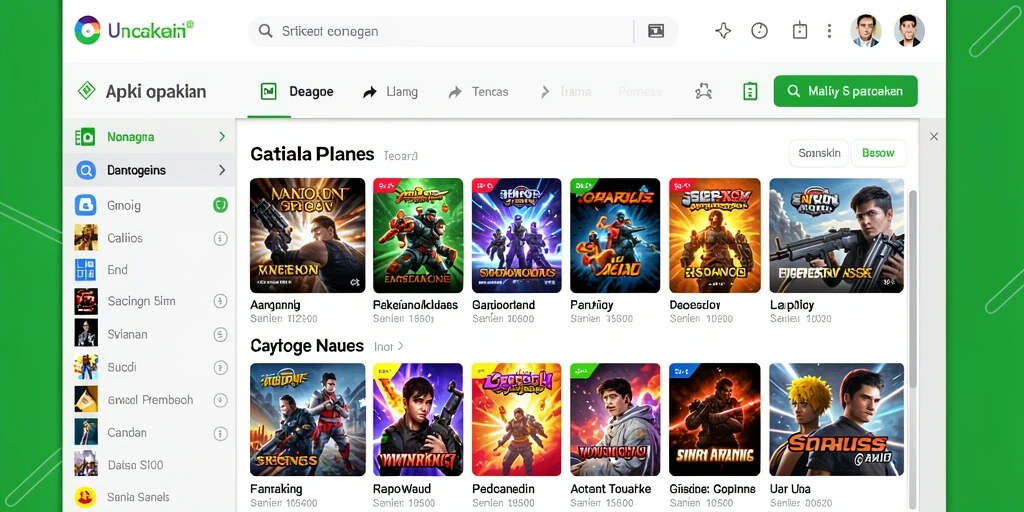Click the search magnifier icon in search bar

coord(265,31)
